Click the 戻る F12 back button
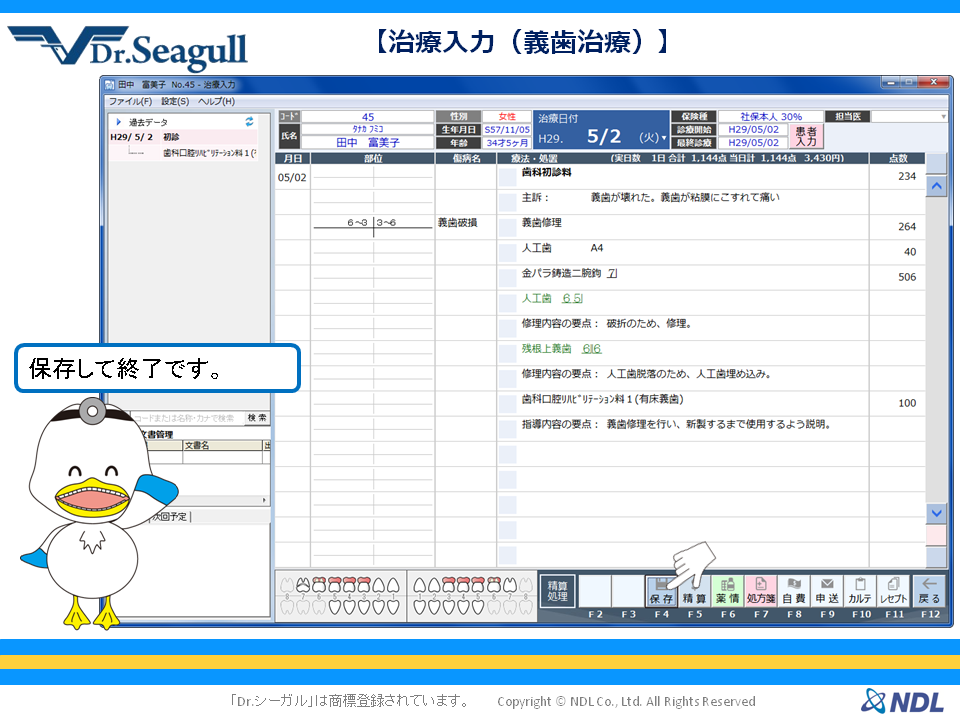This screenshot has width=960, height=720. coord(929,591)
